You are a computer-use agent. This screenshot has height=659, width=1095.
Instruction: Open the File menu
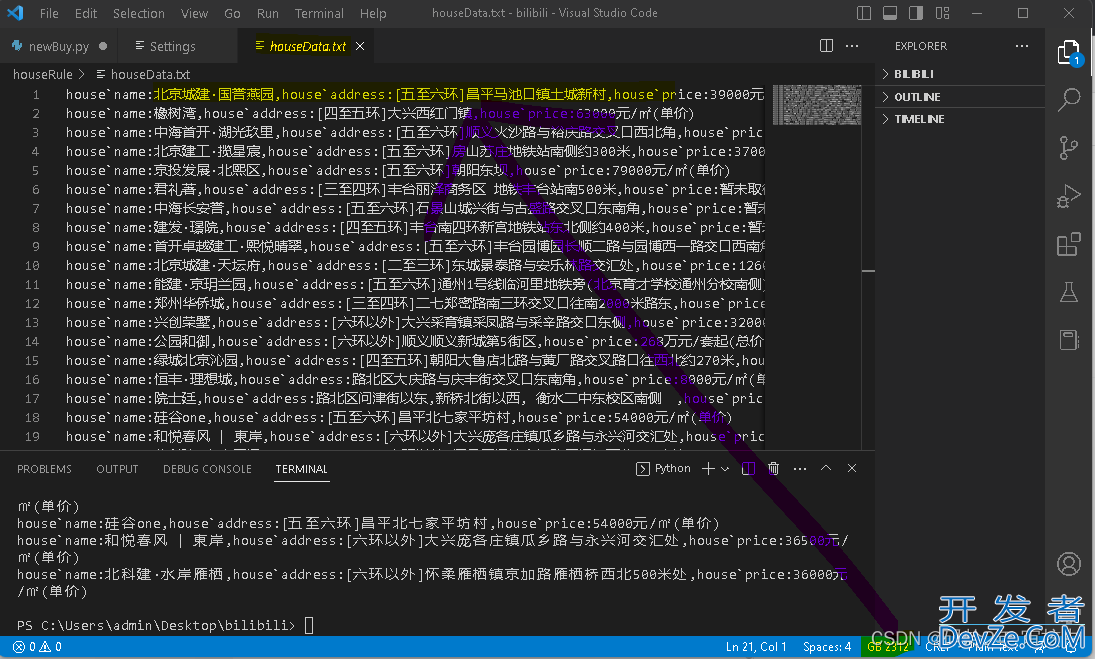click(x=49, y=13)
